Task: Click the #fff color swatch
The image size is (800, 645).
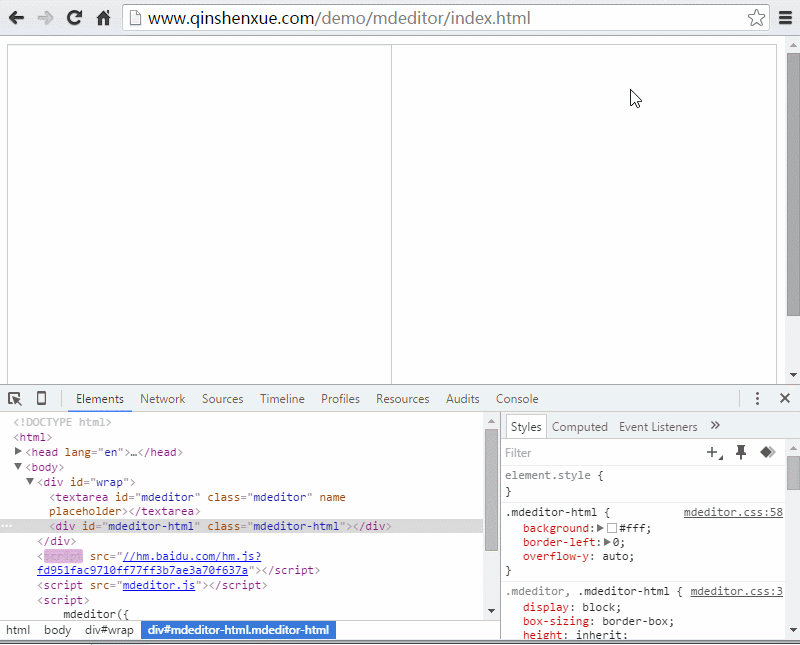Action: (612, 528)
